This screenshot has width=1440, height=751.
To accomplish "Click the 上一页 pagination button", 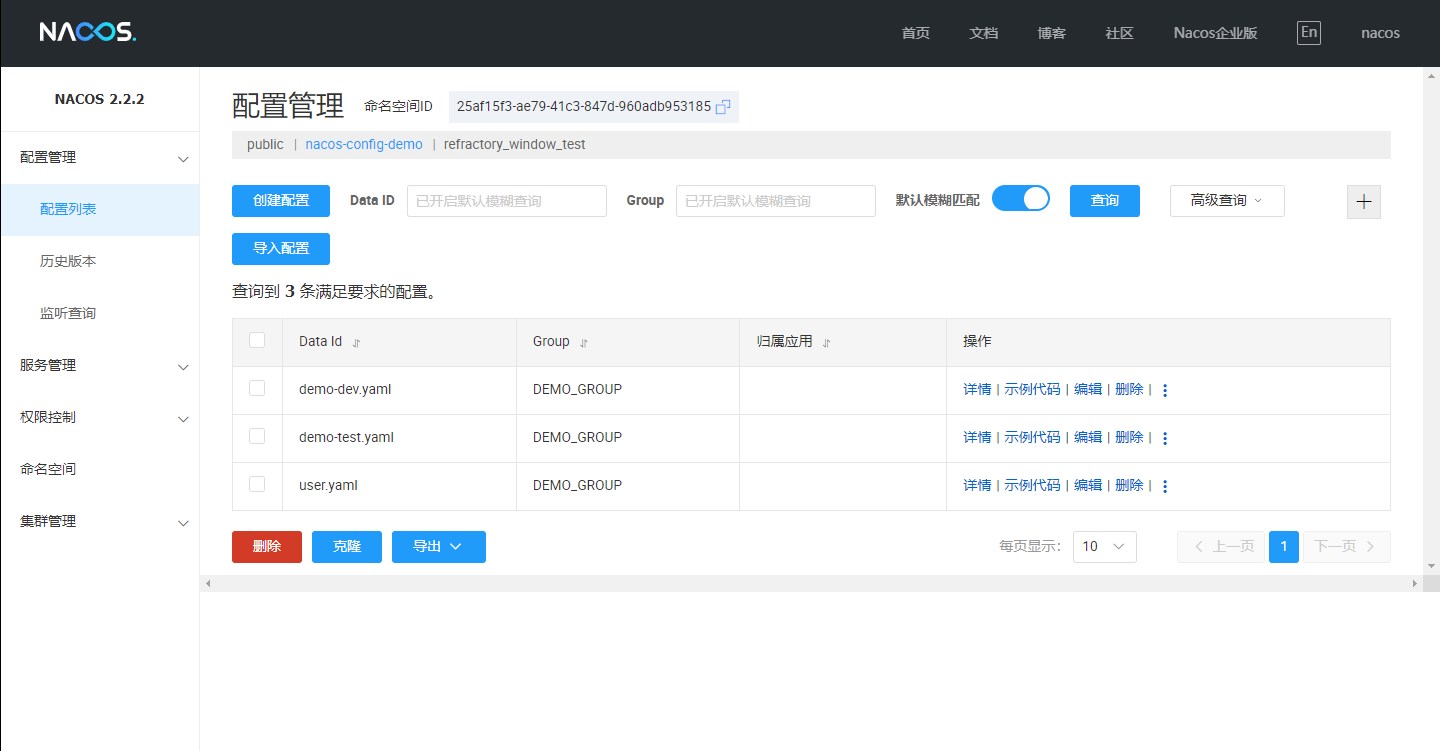I will click(1221, 547).
